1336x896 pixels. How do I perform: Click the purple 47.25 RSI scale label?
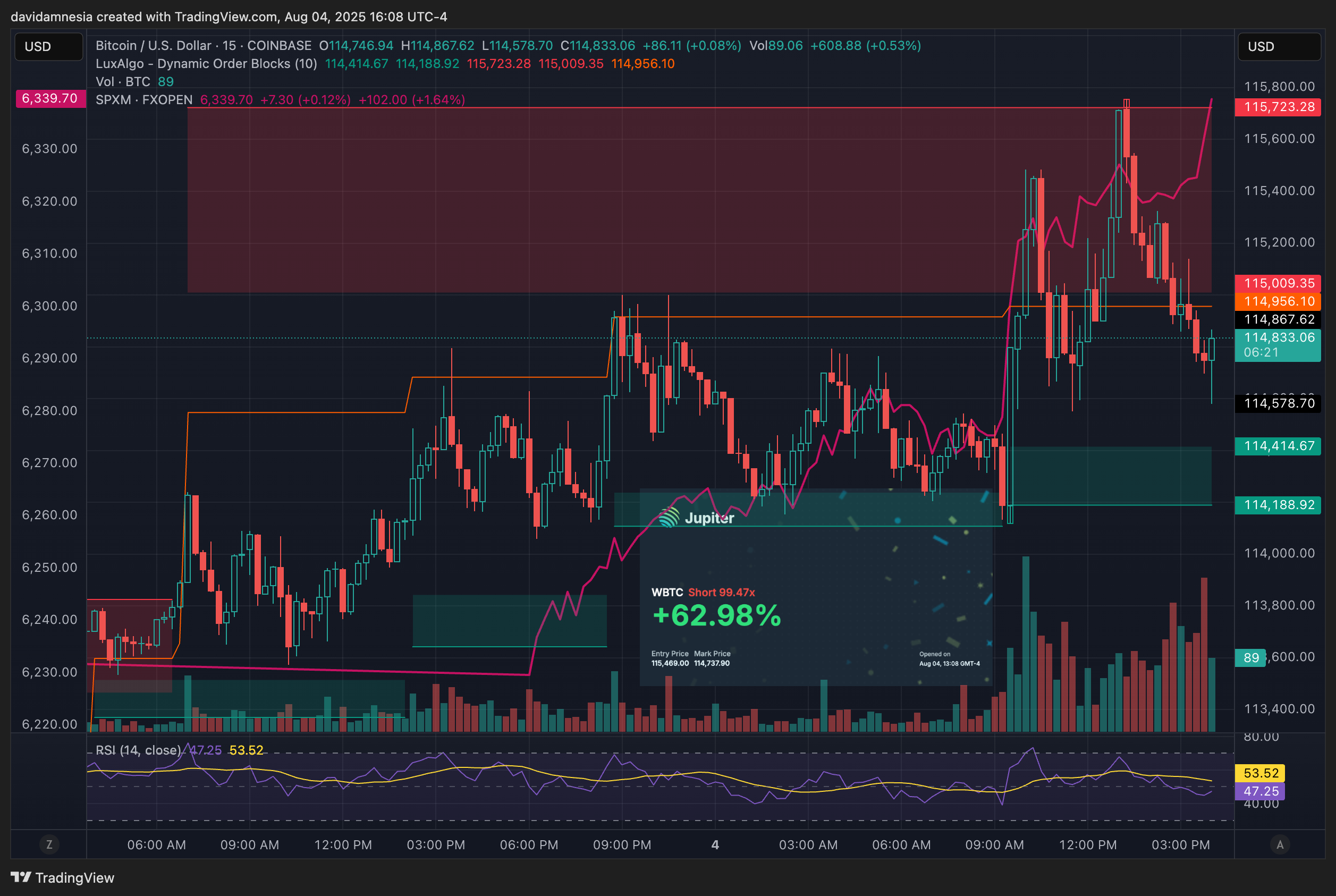click(1259, 791)
